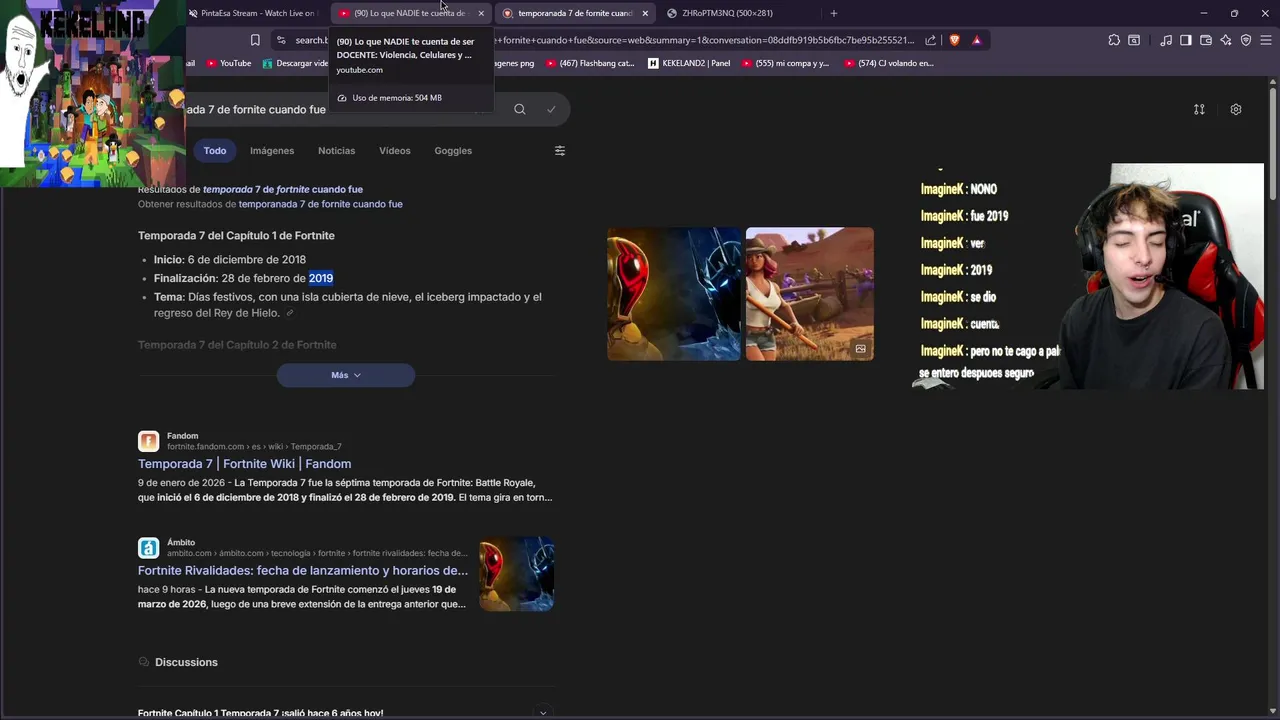Toggle the browser sidebar panel icon
This screenshot has width=1280, height=720.
tap(1186, 40)
